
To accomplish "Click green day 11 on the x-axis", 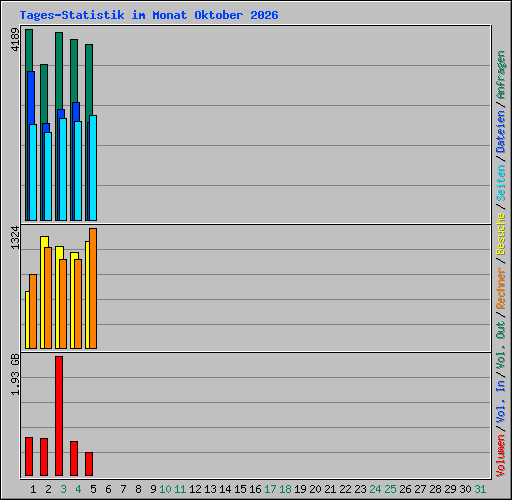I will point(180,489).
